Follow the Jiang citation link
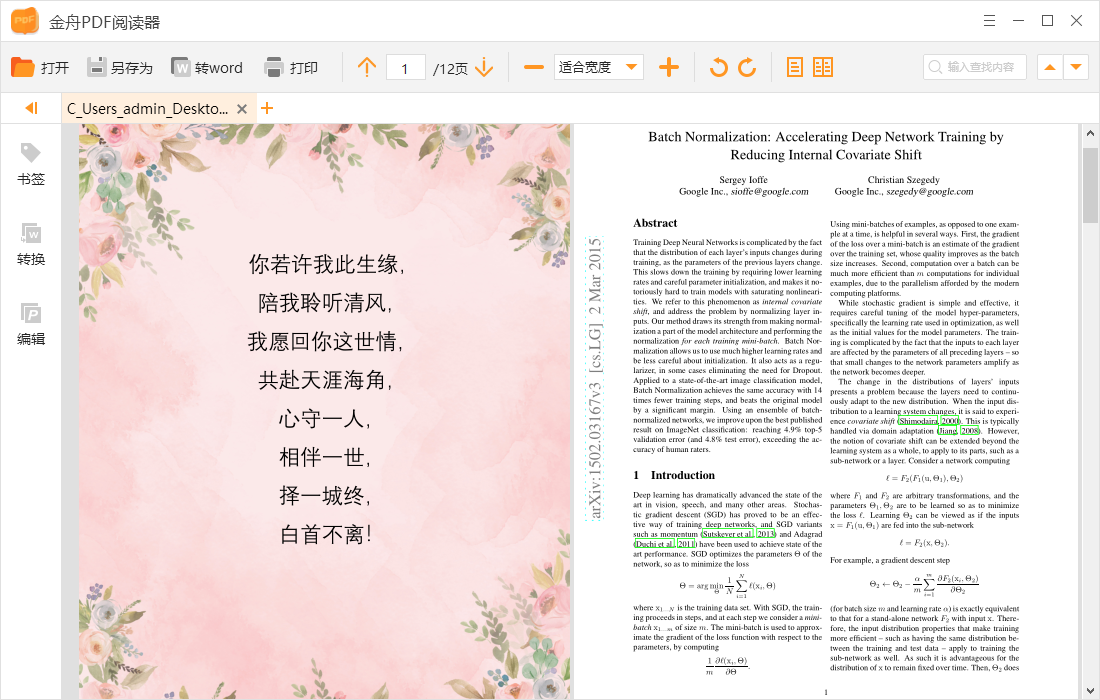1100x700 pixels. 947,431
